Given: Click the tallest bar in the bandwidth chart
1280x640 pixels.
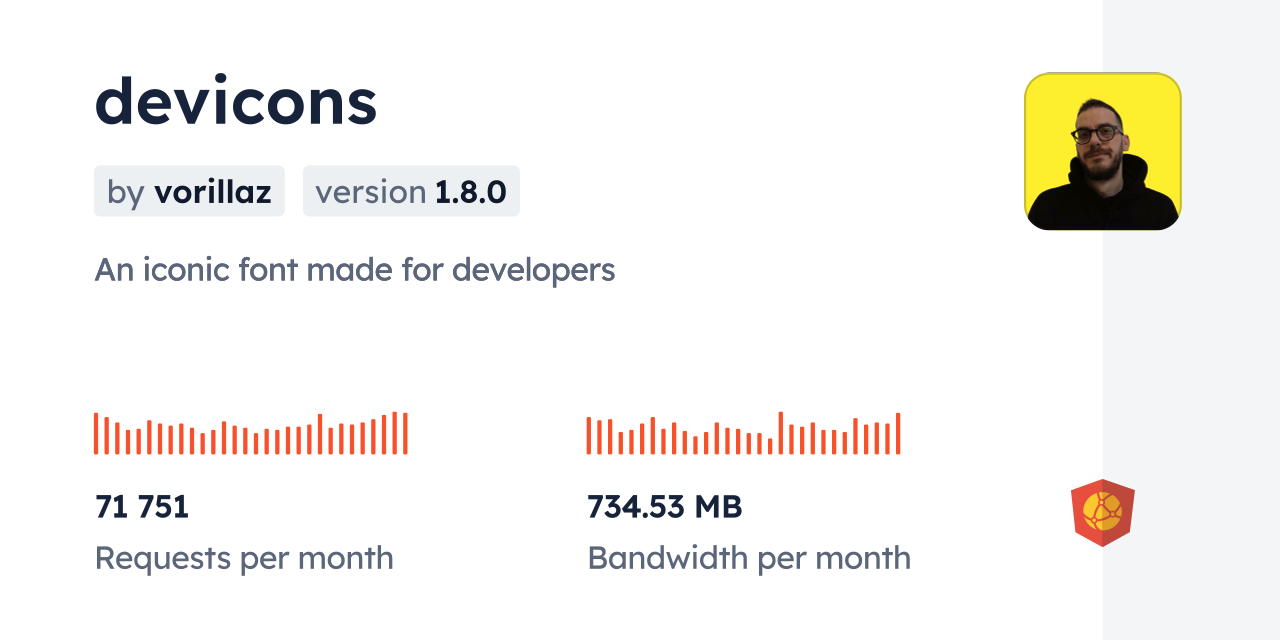Looking at the screenshot, I should 780,432.
